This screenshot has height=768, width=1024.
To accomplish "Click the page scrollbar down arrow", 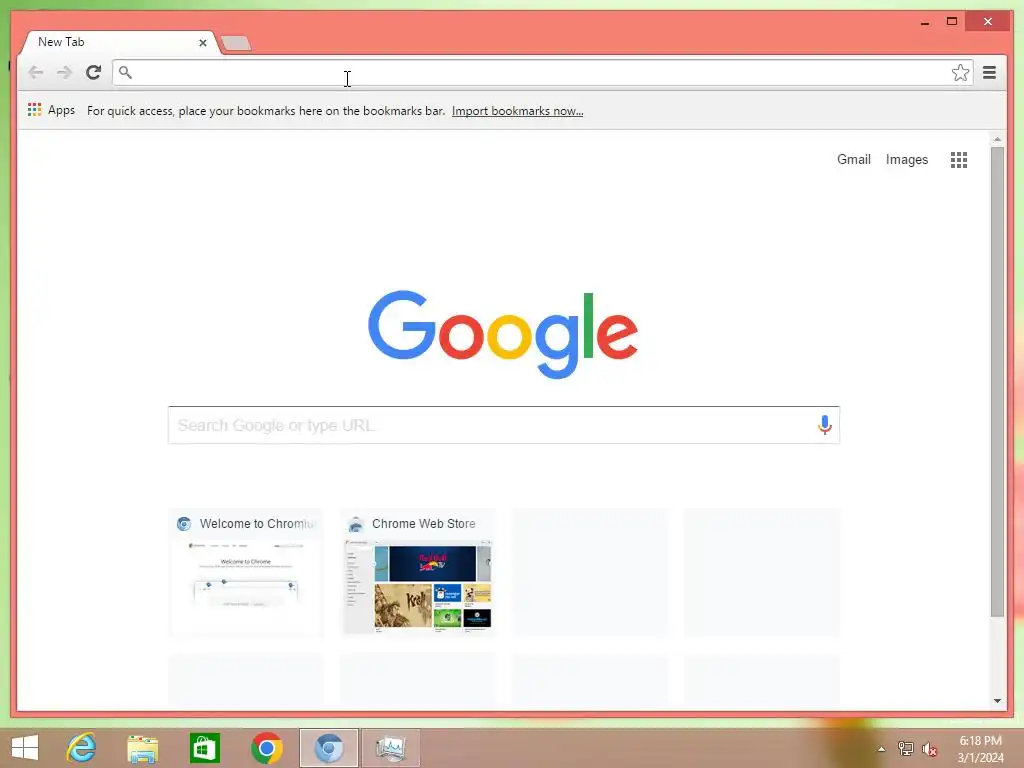I will 997,701.
